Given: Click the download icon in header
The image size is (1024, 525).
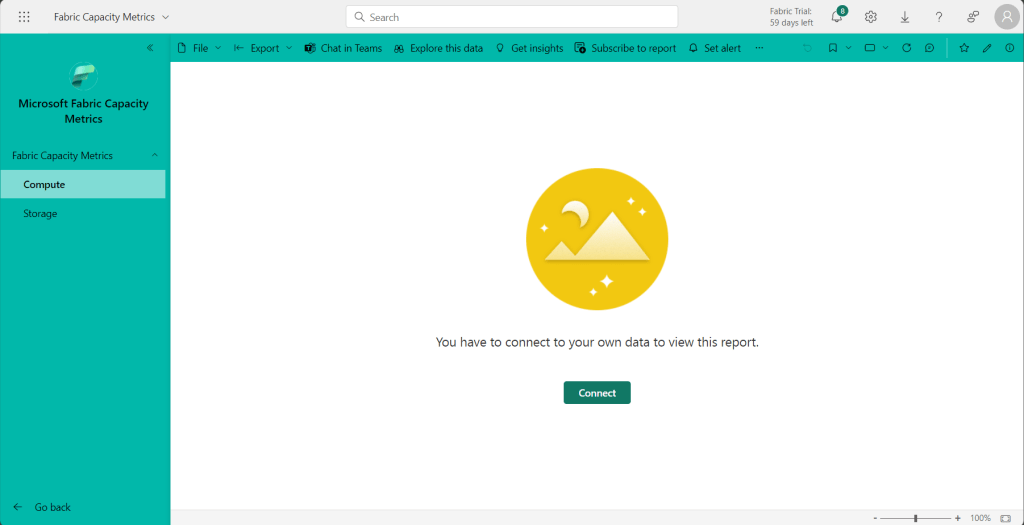Looking at the screenshot, I should pyautogui.click(x=905, y=17).
